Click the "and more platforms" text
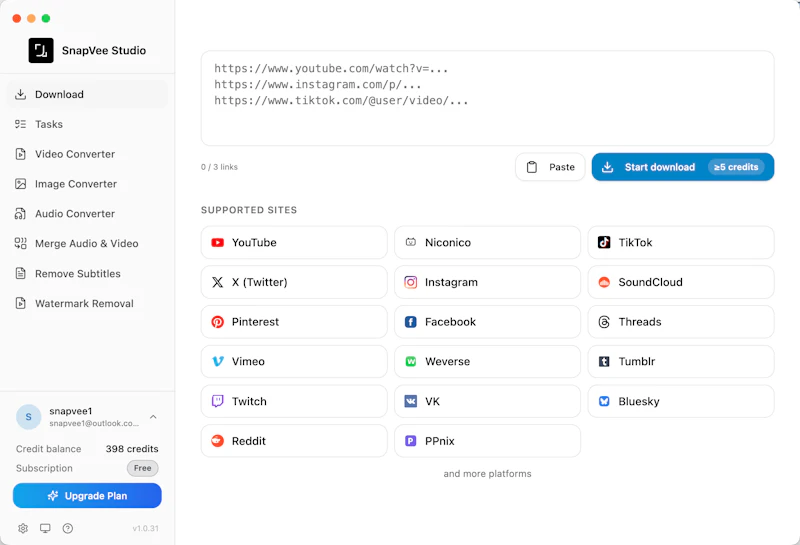Screen dimensions: 800x545 pyautogui.click(x=487, y=474)
